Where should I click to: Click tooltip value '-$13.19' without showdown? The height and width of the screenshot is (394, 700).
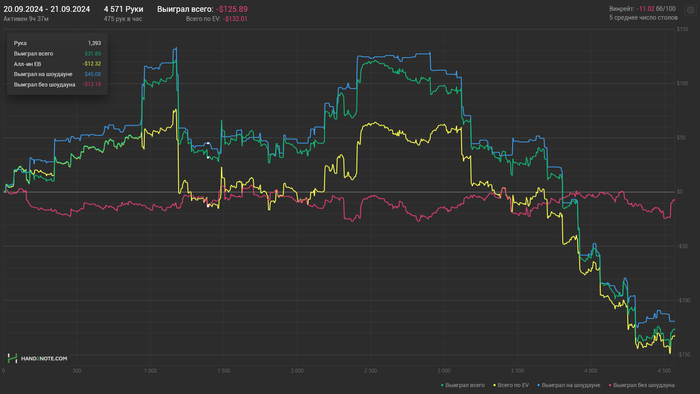[92, 84]
